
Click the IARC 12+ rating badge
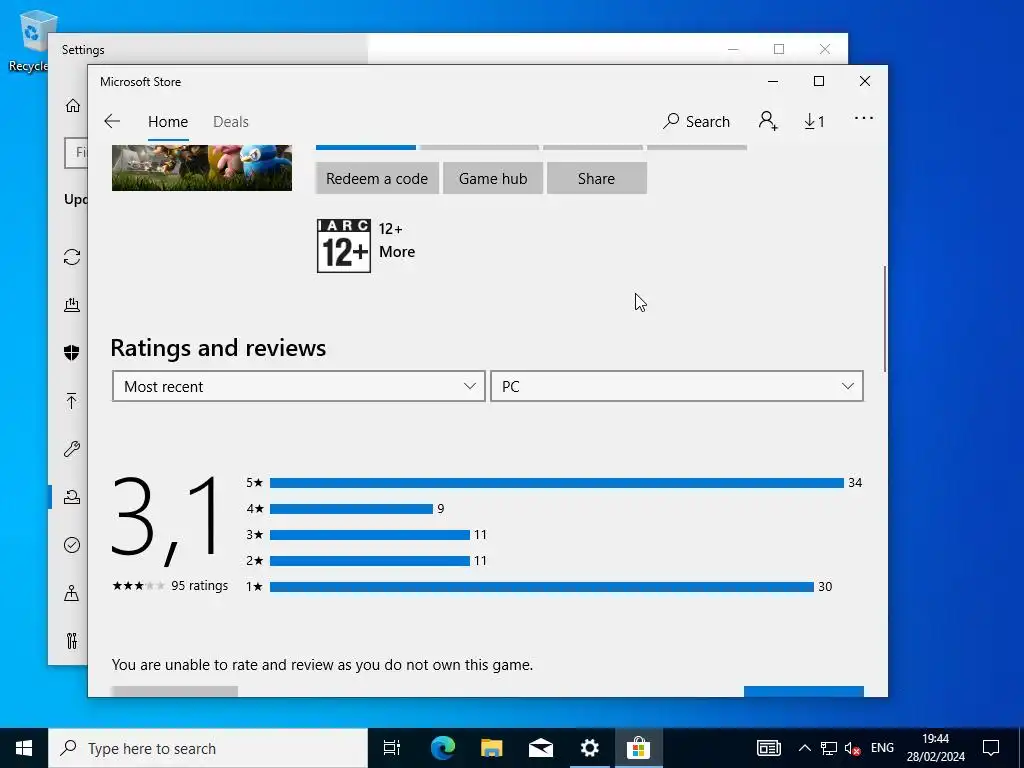click(x=344, y=246)
